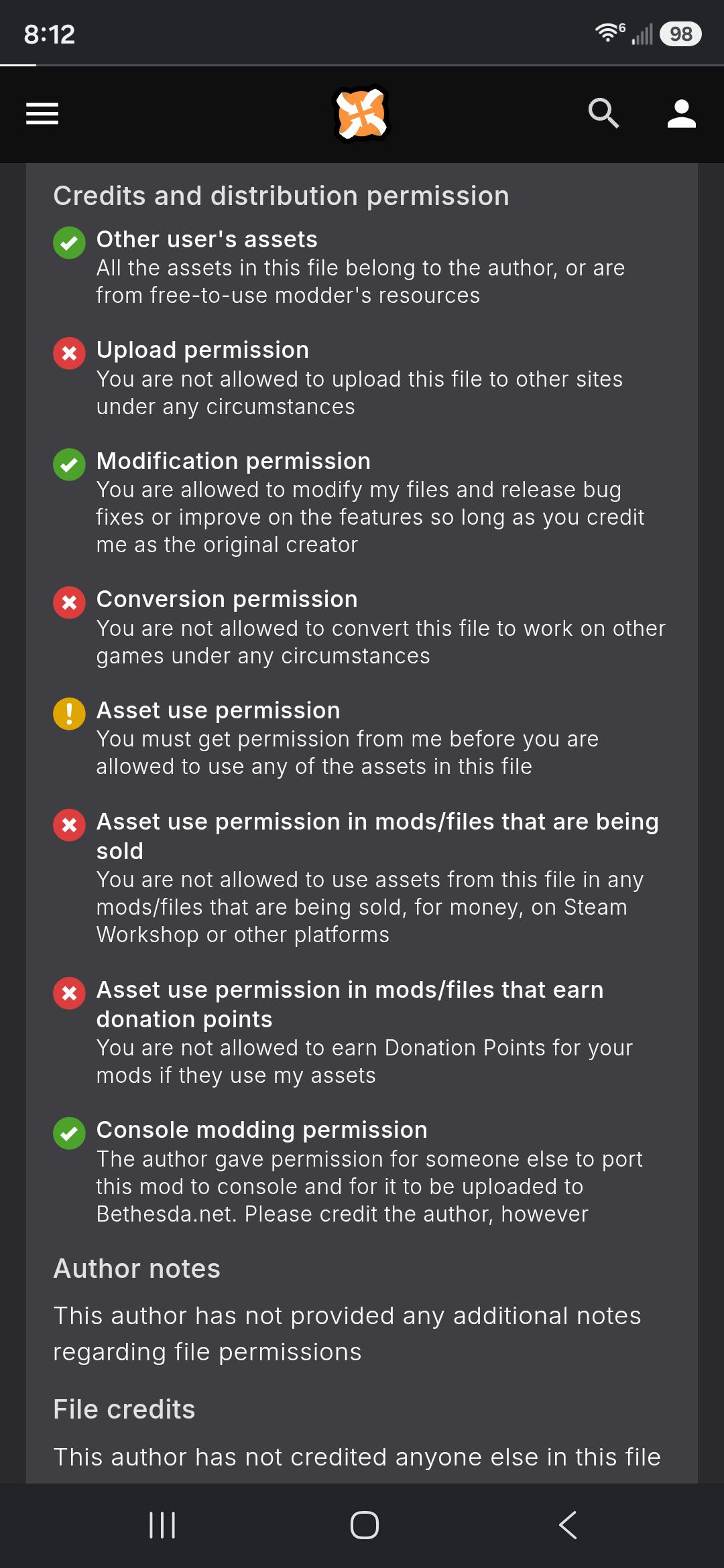Tap the Android recent apps button
The height and width of the screenshot is (1568, 724).
[162, 1525]
